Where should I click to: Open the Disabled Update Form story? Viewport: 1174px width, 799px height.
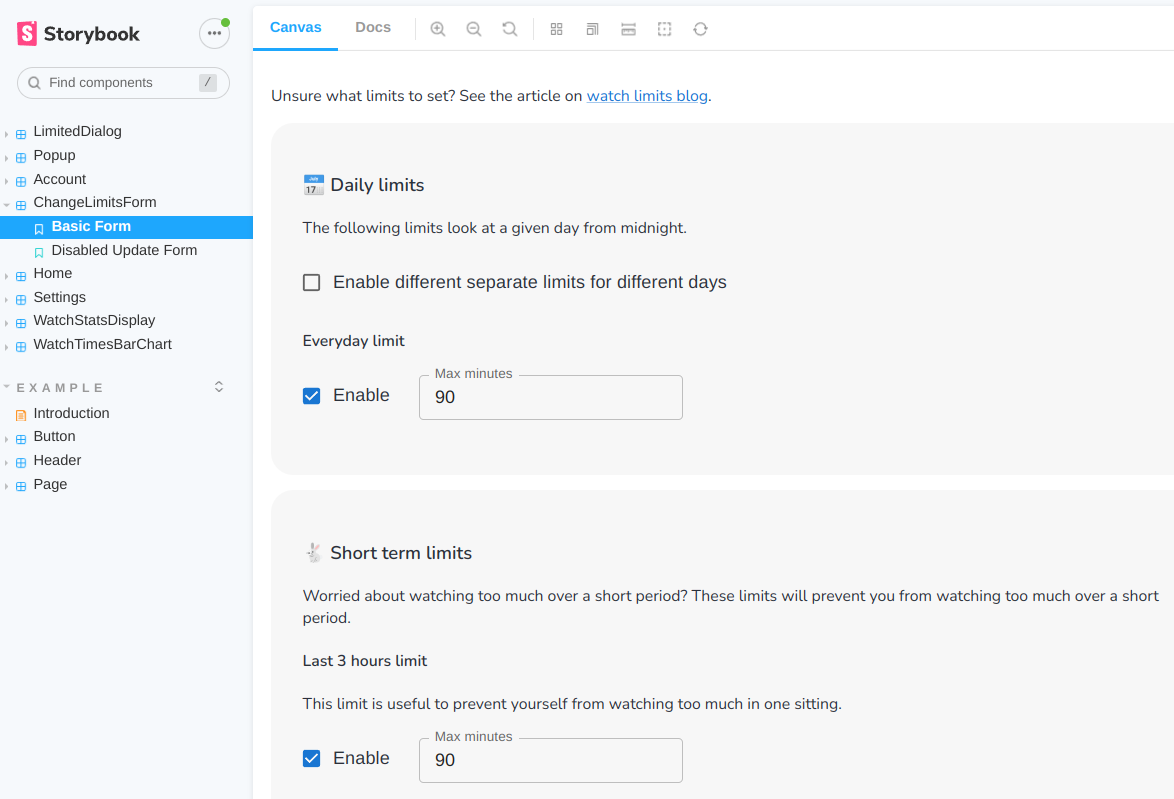point(124,251)
